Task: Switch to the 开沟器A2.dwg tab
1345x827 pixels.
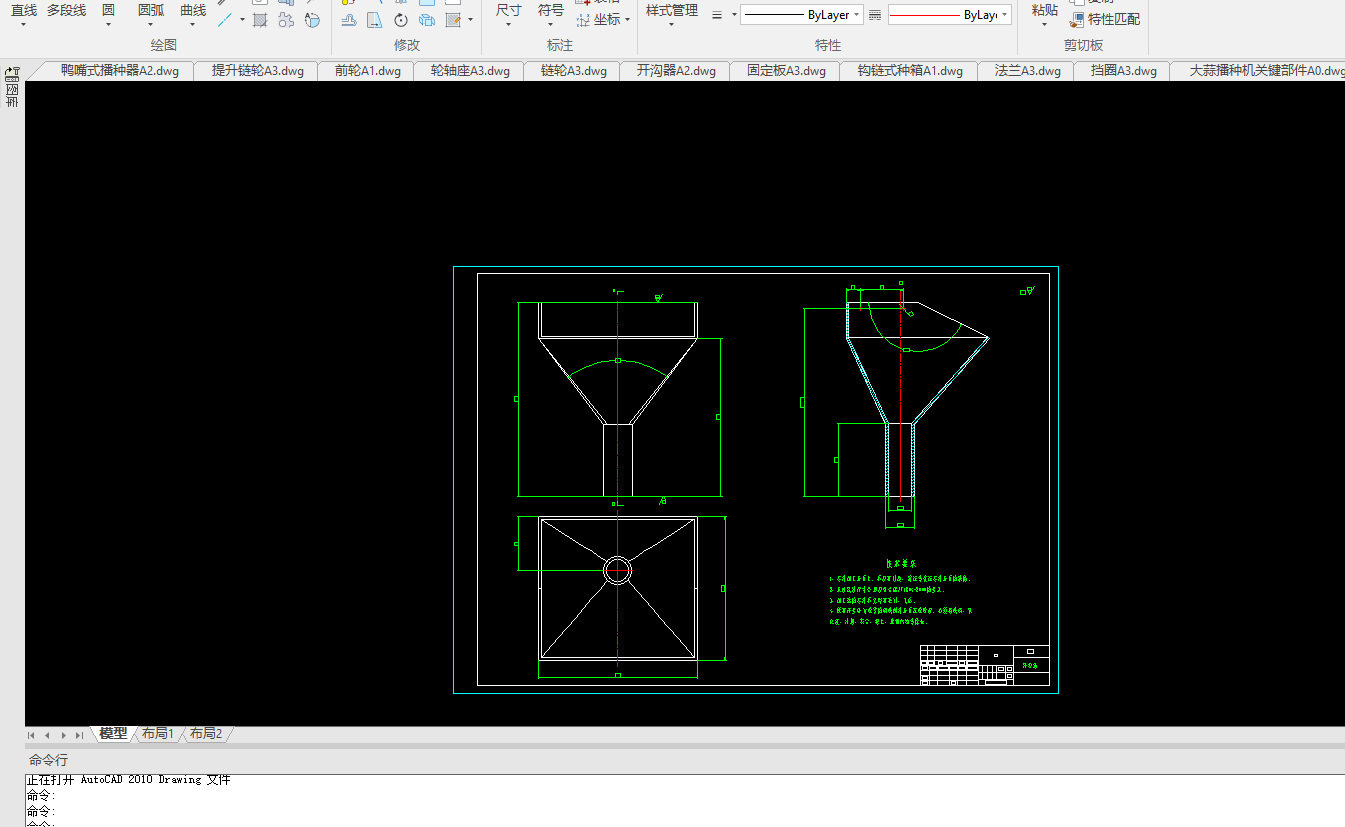Action: 676,71
